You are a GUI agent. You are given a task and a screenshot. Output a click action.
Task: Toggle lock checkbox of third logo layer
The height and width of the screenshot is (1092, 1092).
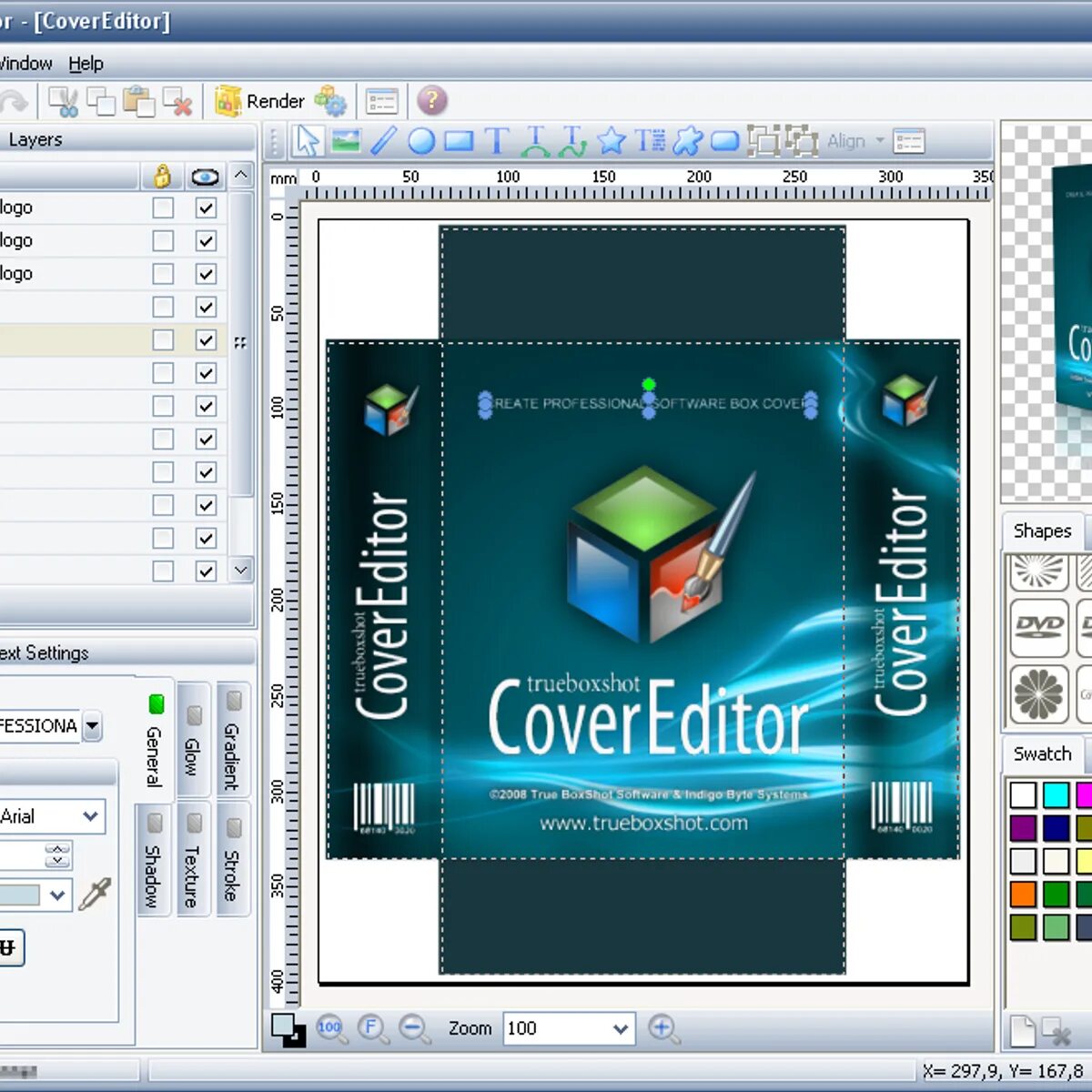click(163, 274)
